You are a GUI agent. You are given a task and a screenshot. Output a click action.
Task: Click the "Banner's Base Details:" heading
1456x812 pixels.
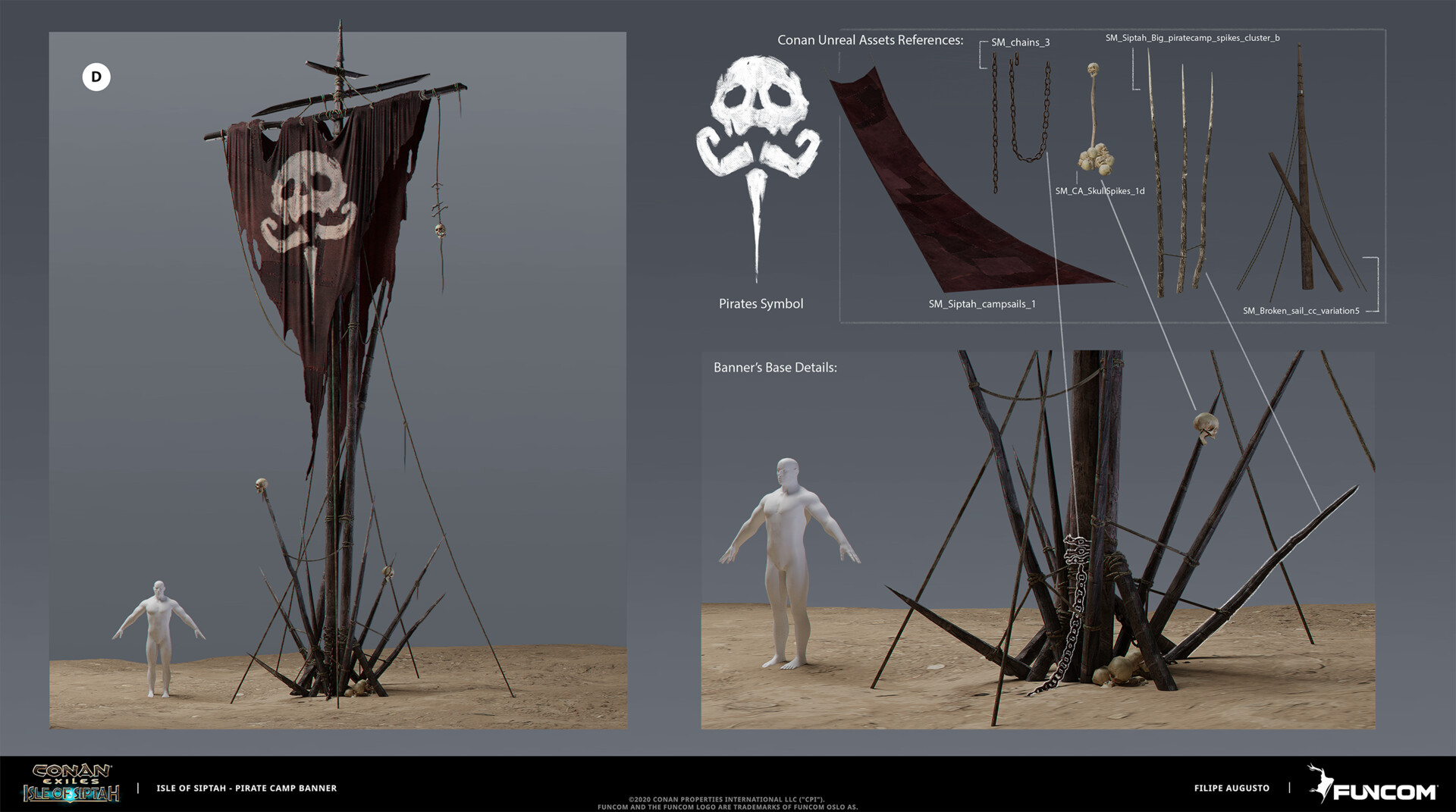(x=775, y=368)
